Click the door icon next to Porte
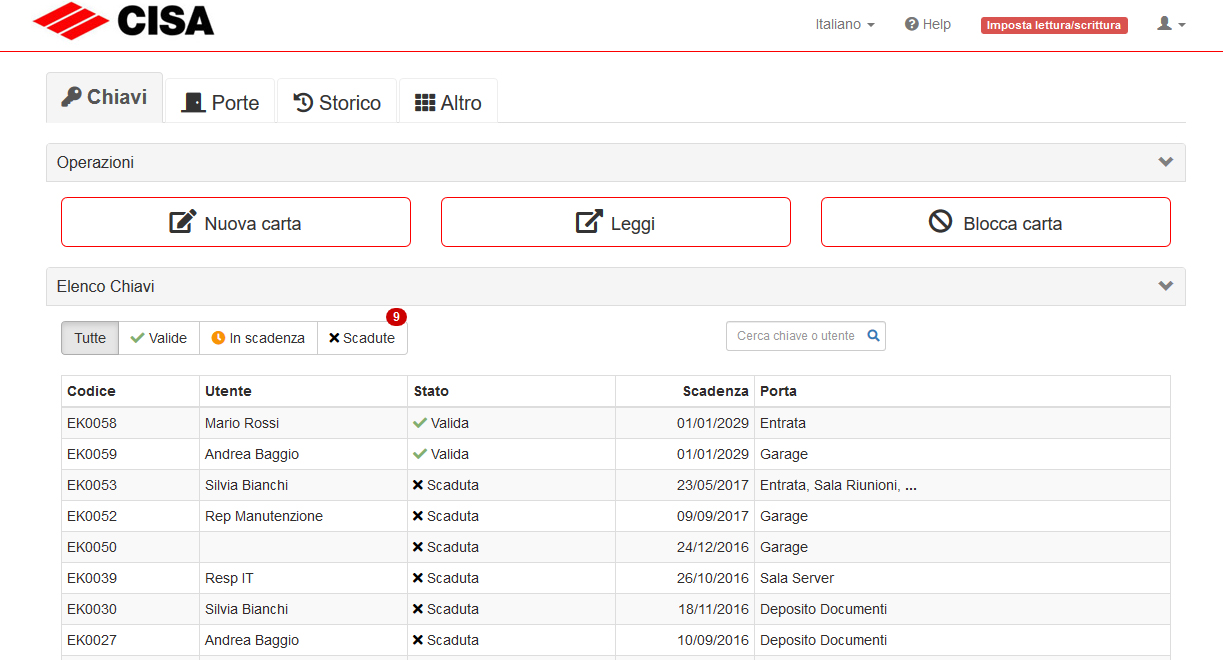The image size is (1223, 660). 193,102
